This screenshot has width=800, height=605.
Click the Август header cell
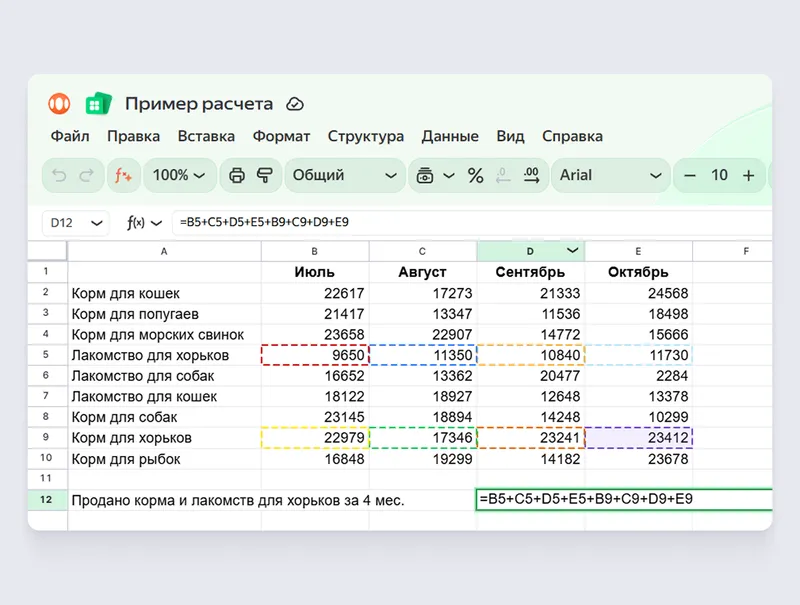pos(422,272)
